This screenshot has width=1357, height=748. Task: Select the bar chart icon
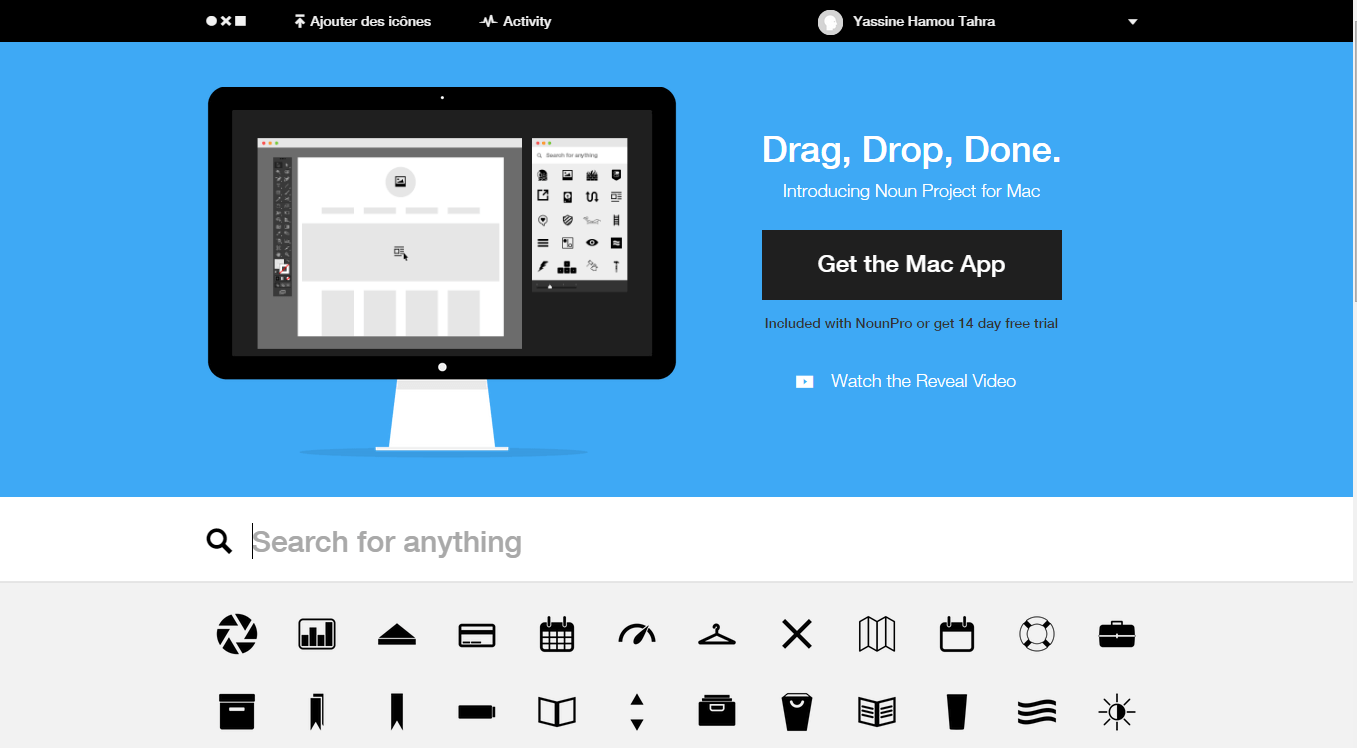317,634
